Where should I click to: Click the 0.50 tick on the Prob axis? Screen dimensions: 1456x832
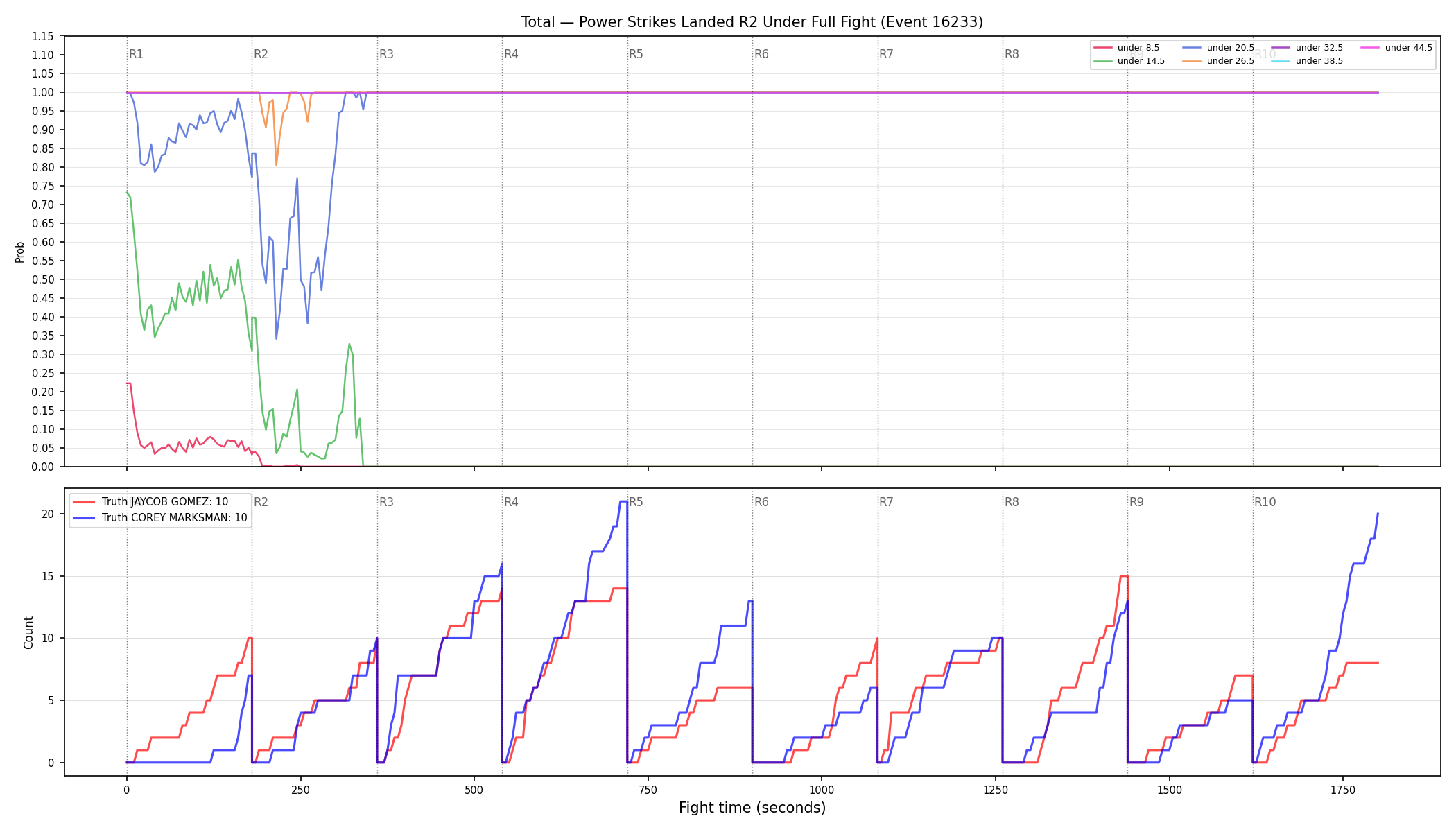click(x=43, y=279)
